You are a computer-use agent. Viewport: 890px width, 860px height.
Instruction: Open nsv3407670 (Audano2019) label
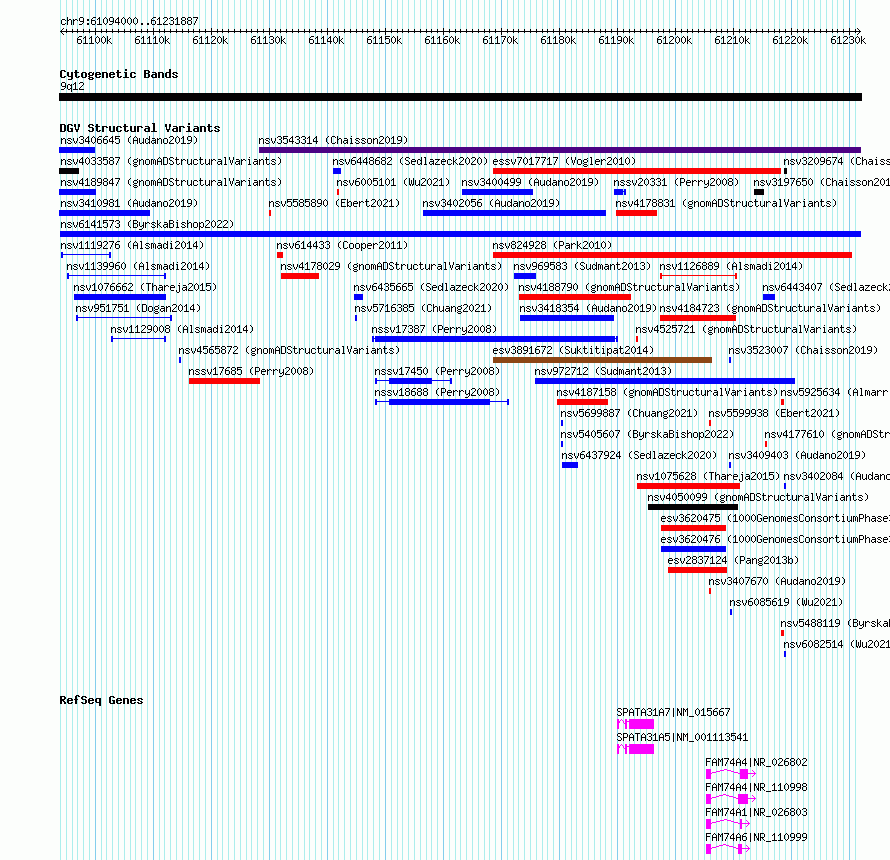(x=777, y=581)
